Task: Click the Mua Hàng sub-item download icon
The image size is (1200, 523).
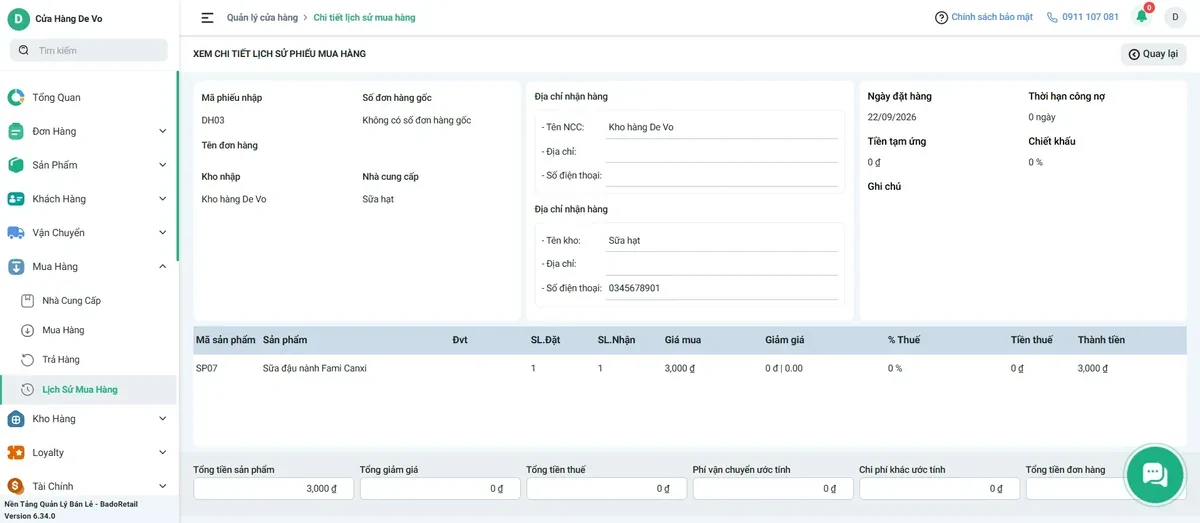Action: click(x=28, y=330)
